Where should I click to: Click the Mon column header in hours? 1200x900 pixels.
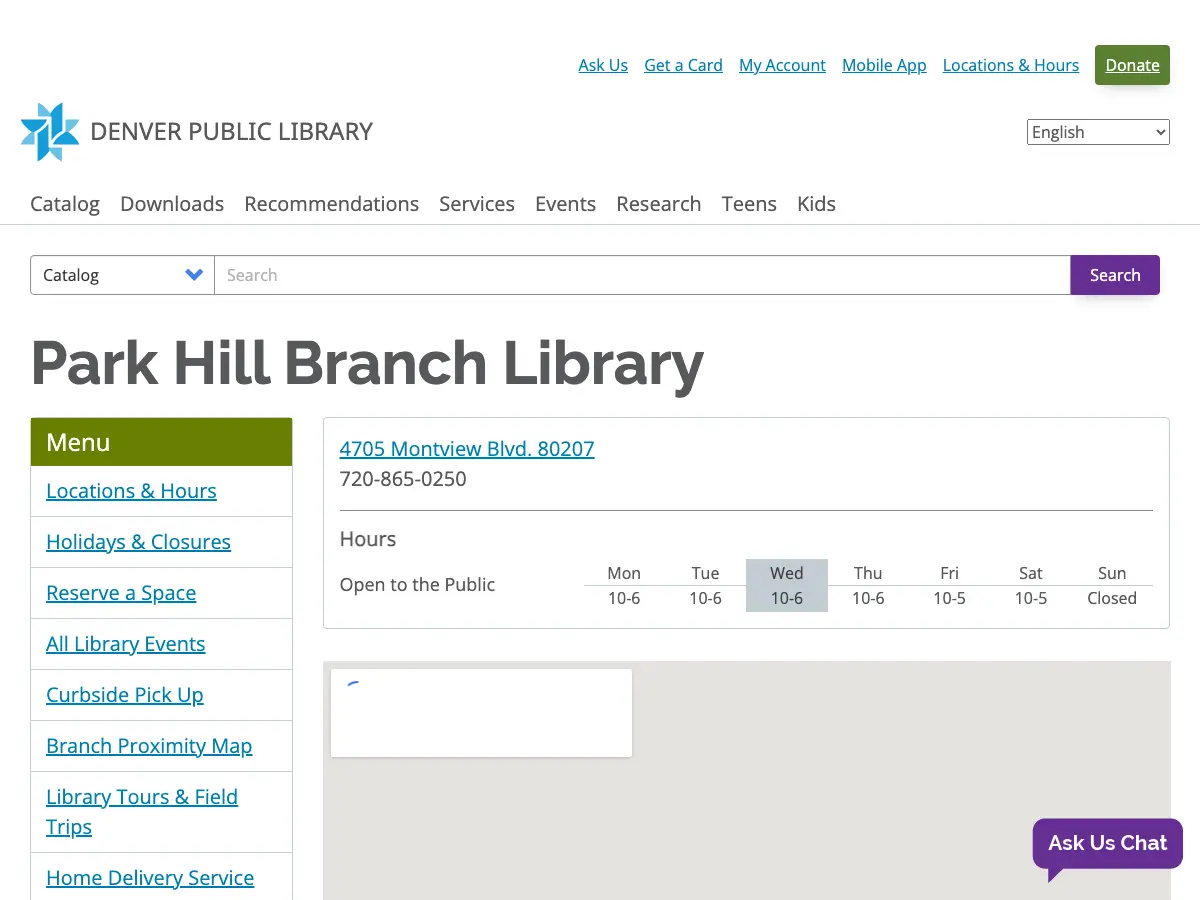click(x=624, y=573)
